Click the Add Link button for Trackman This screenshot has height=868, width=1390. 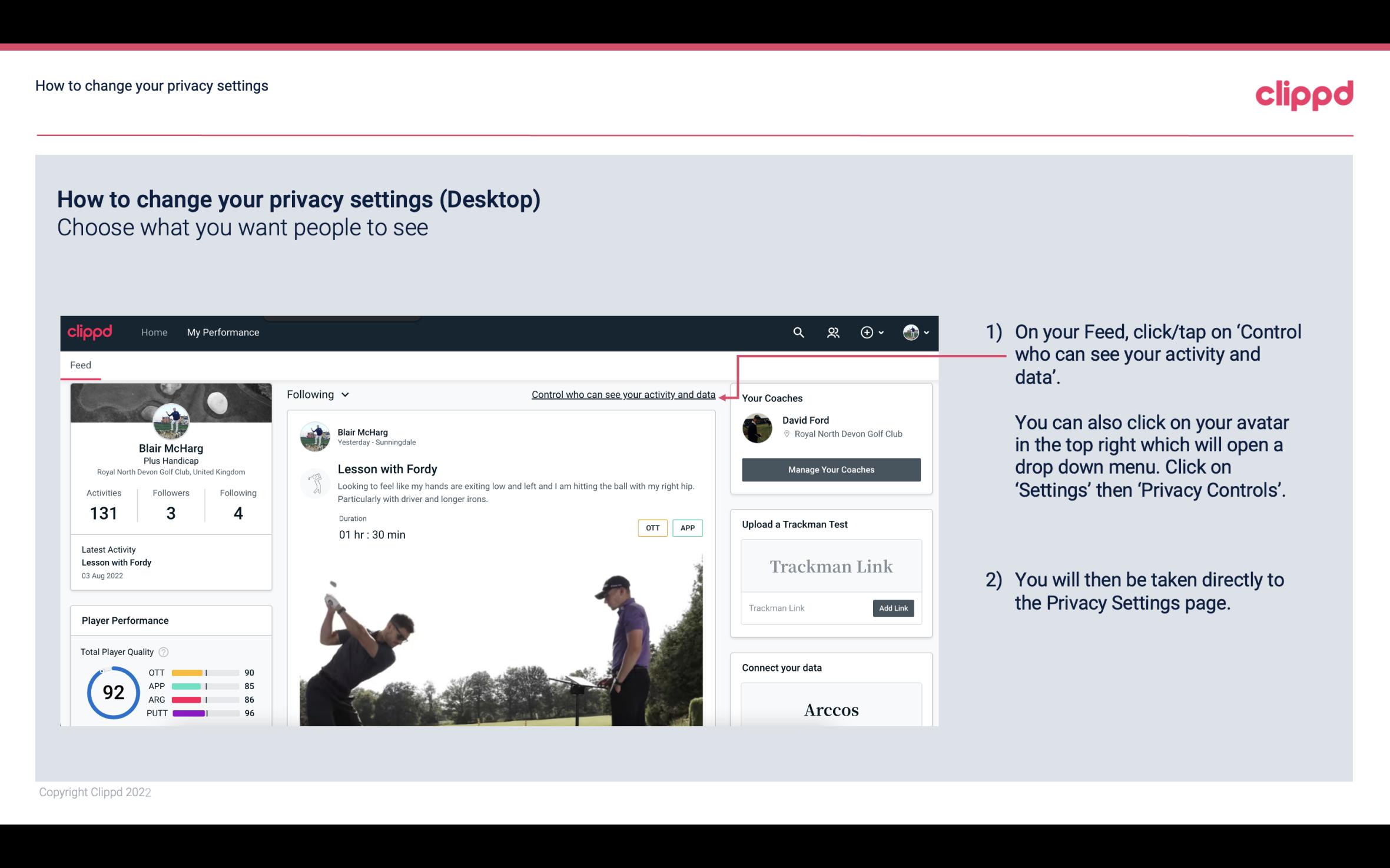(891, 608)
